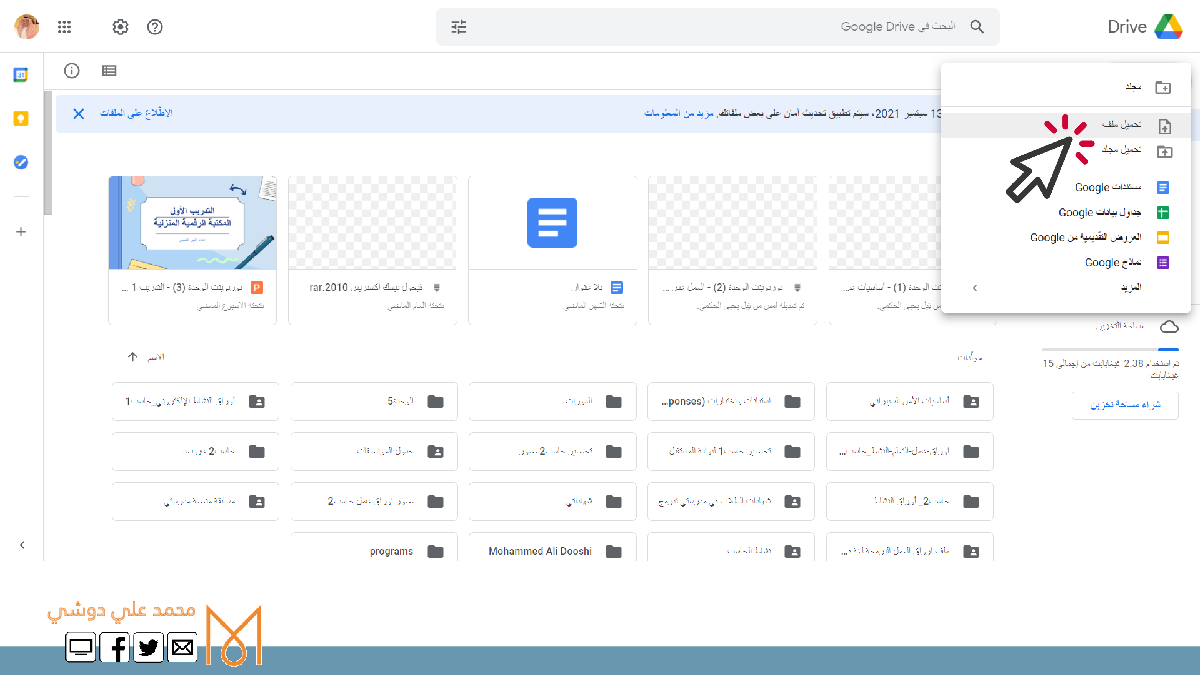The height and width of the screenshot is (675, 1200).
Task: Collapse the side panel with the chevron
Action: pyautogui.click(x=22, y=545)
